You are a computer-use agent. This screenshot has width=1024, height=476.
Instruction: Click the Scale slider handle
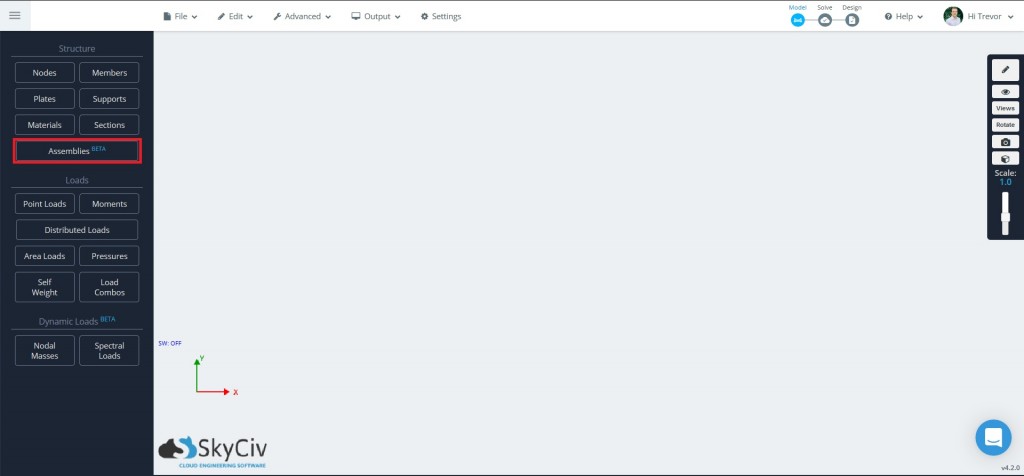point(1005,217)
